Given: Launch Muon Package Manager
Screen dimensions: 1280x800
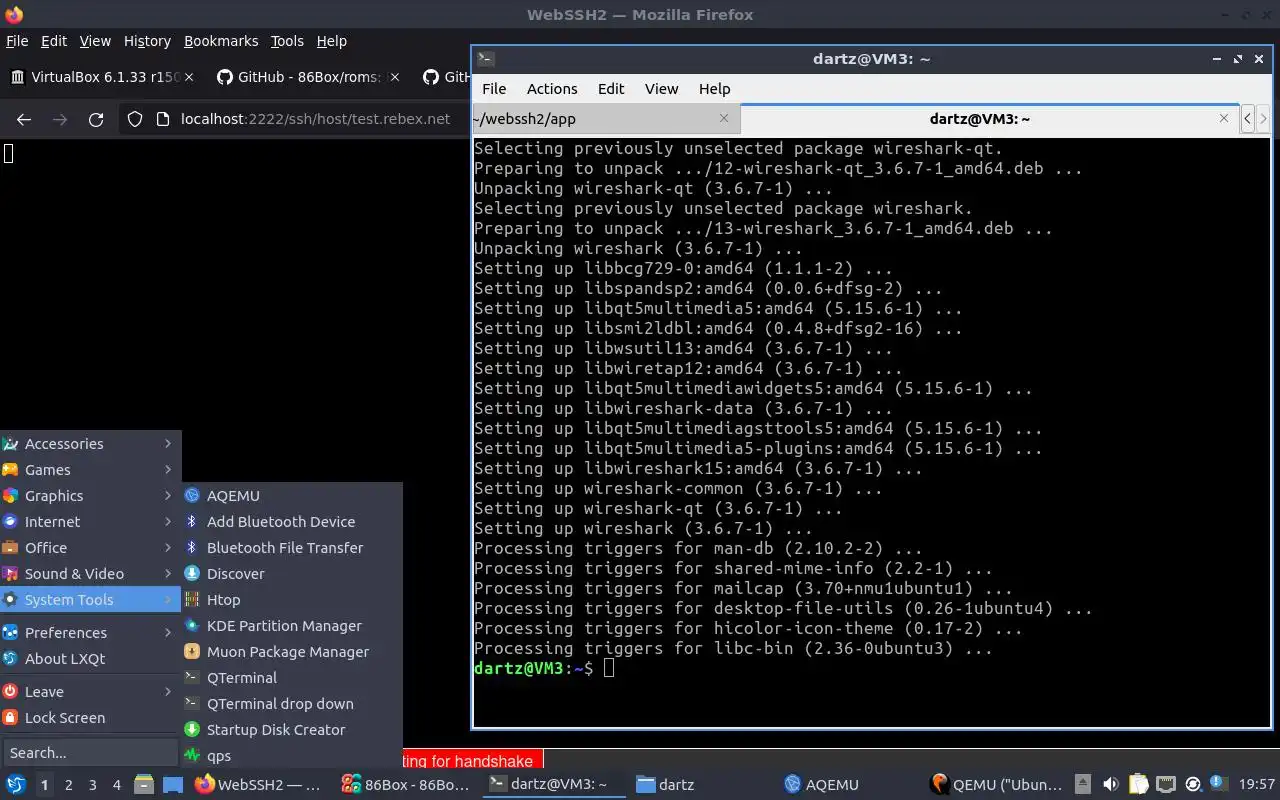Looking at the screenshot, I should [292, 652].
